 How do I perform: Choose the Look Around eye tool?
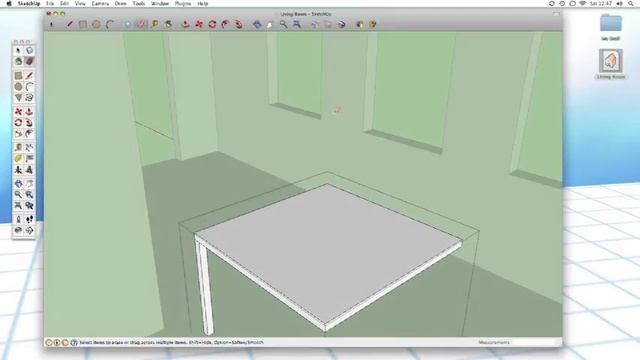(x=18, y=231)
